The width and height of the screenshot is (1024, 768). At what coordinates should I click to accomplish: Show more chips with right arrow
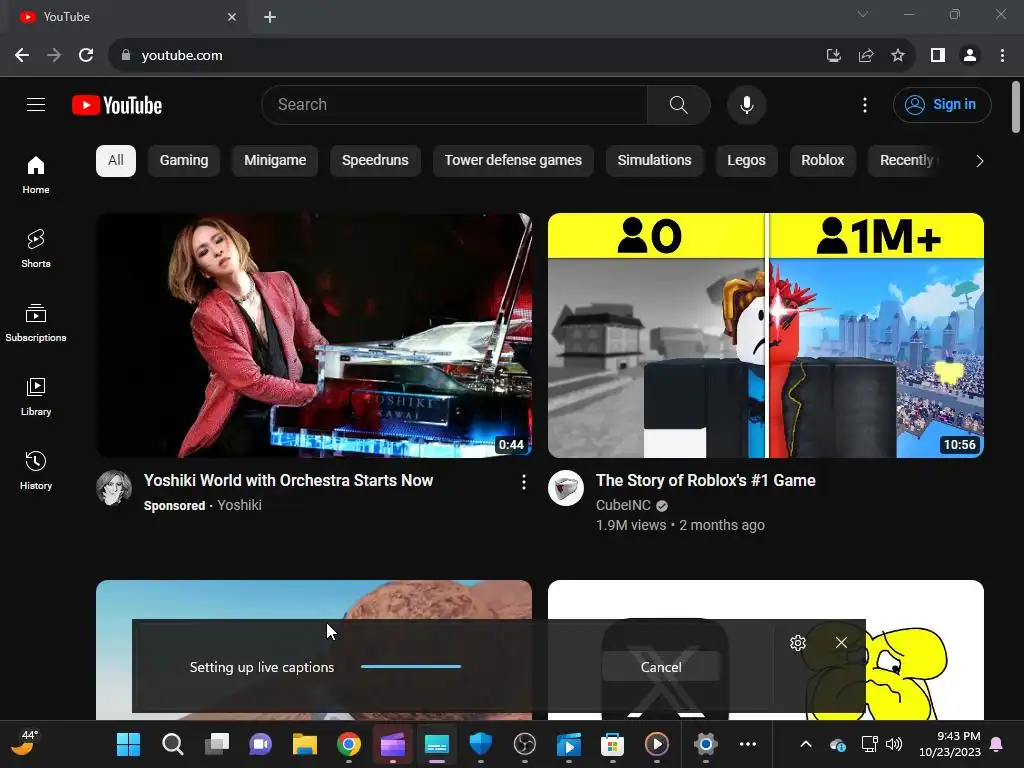click(x=979, y=161)
